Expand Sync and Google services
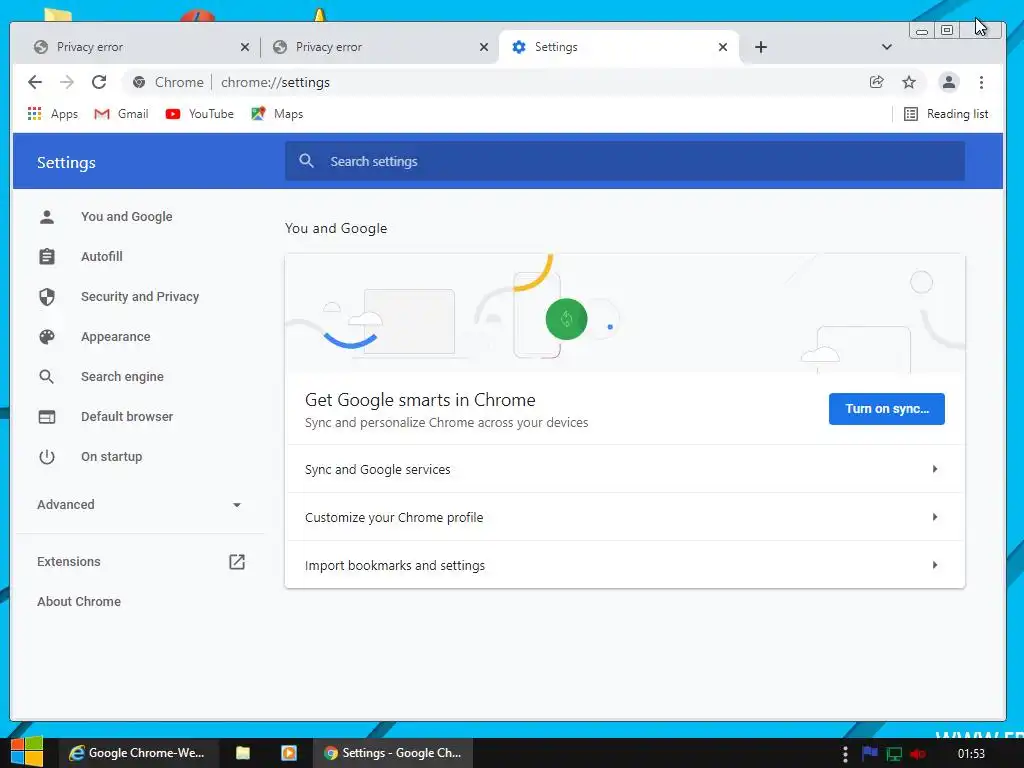The image size is (1024, 768). pos(625,469)
